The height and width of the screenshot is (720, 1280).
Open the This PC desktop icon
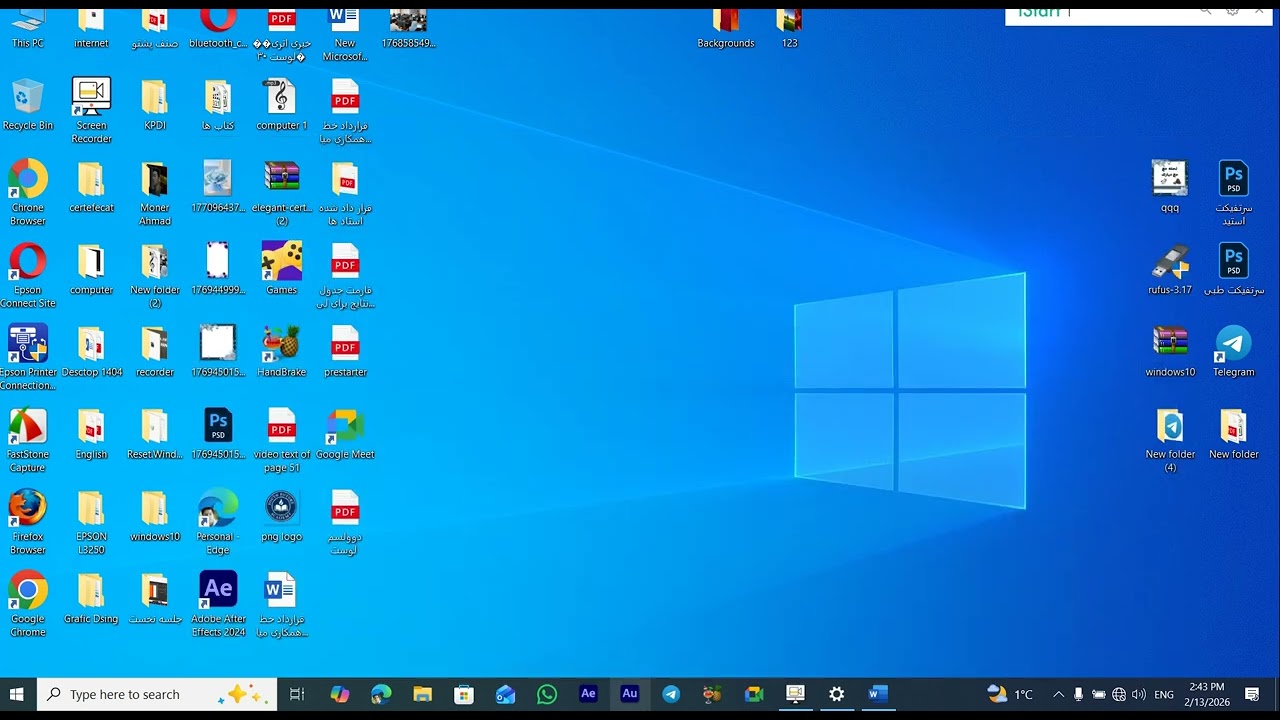coord(28,28)
